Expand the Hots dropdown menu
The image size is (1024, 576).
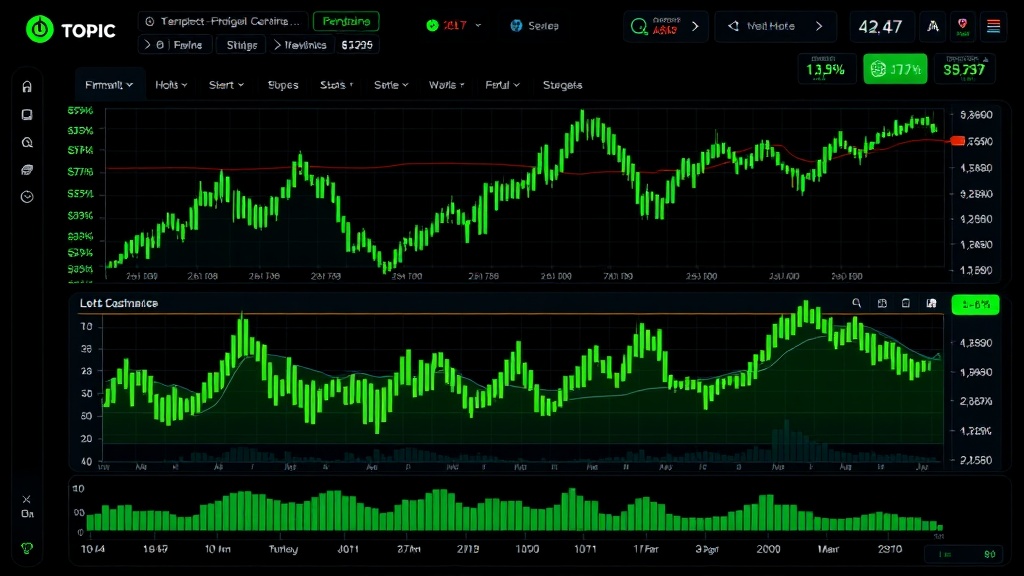[x=171, y=85]
